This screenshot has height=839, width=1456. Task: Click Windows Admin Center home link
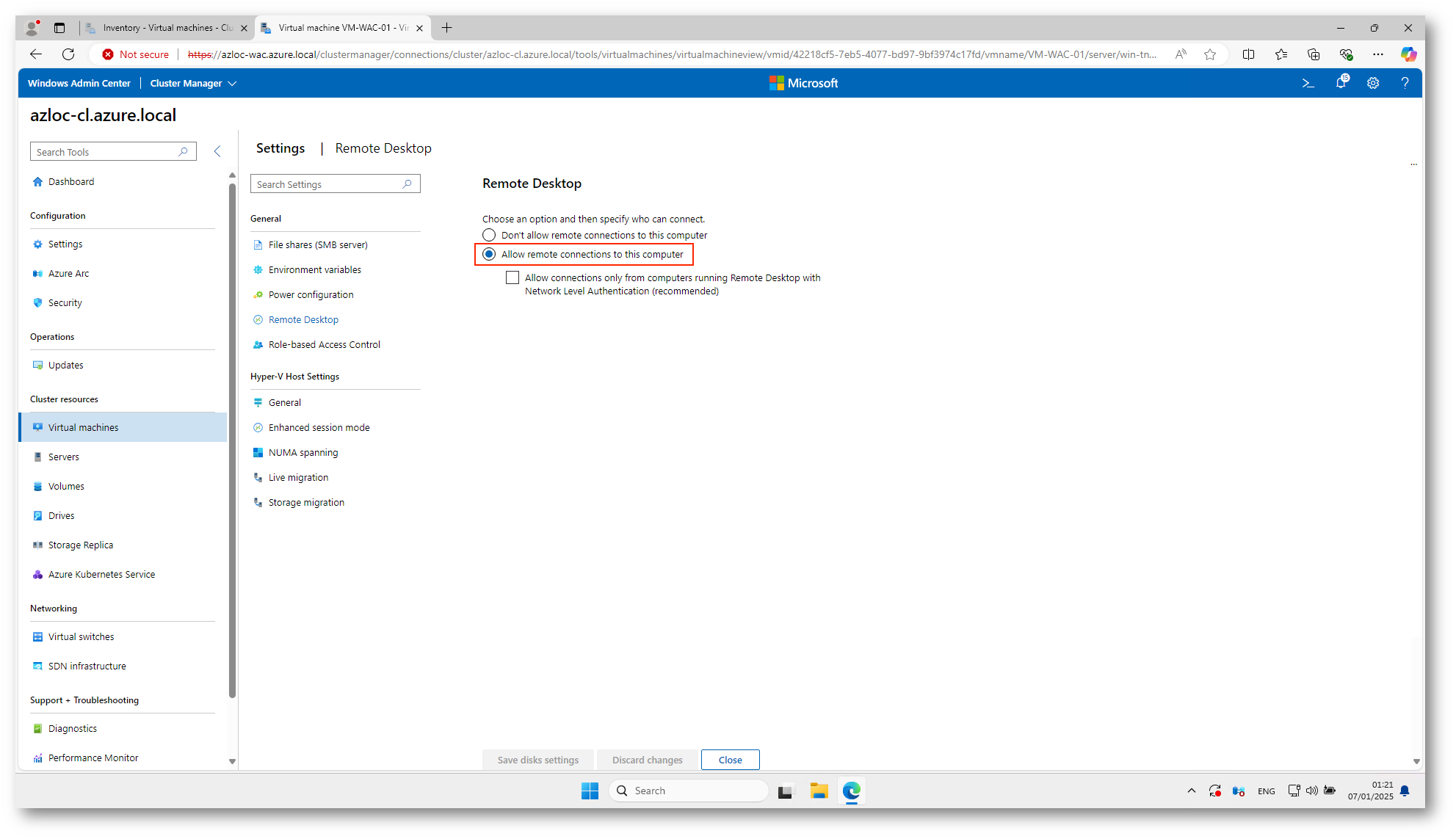pyautogui.click(x=79, y=83)
